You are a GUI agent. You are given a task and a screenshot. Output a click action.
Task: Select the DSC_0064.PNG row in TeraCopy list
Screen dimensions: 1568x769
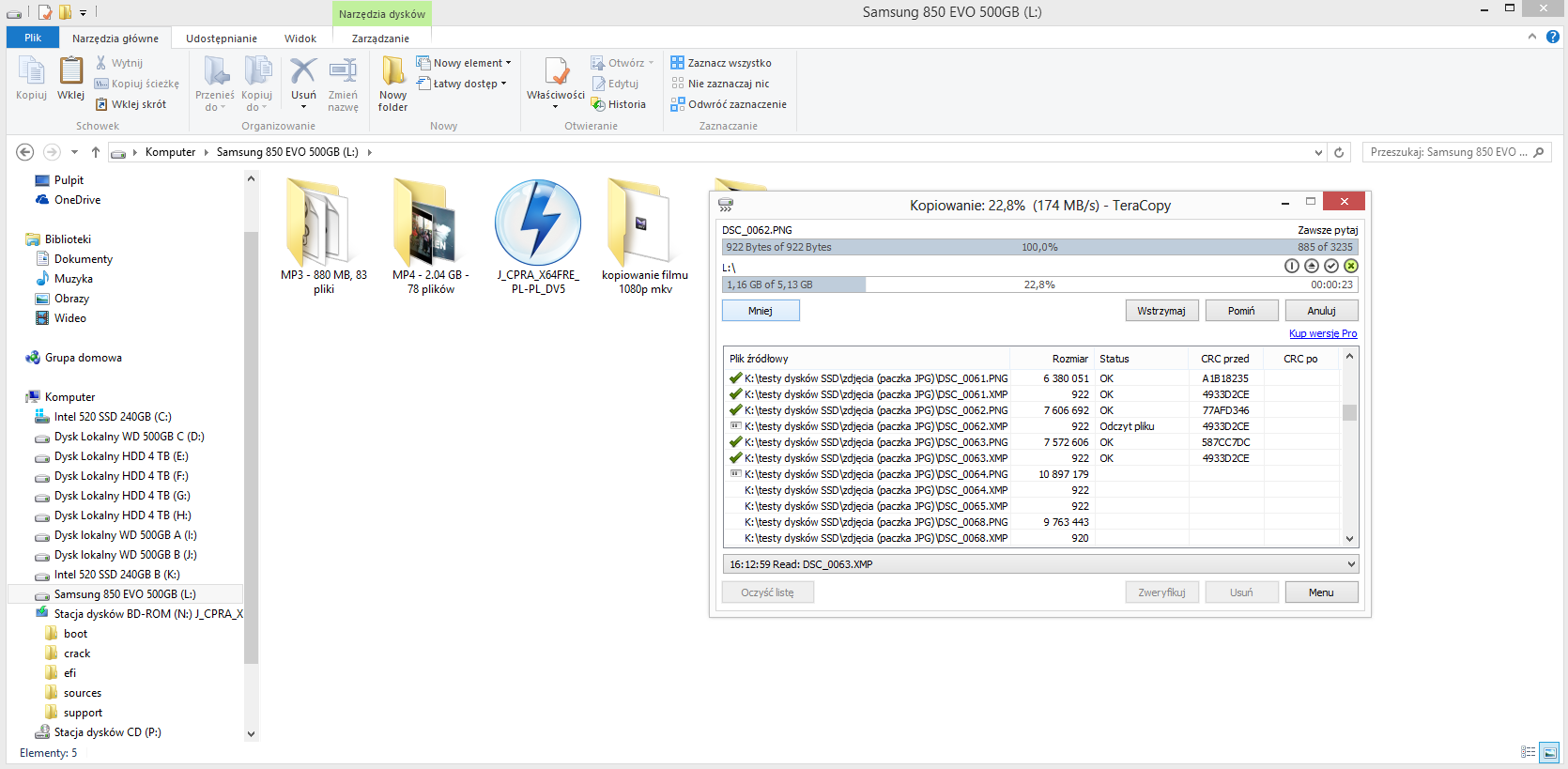point(1033,474)
